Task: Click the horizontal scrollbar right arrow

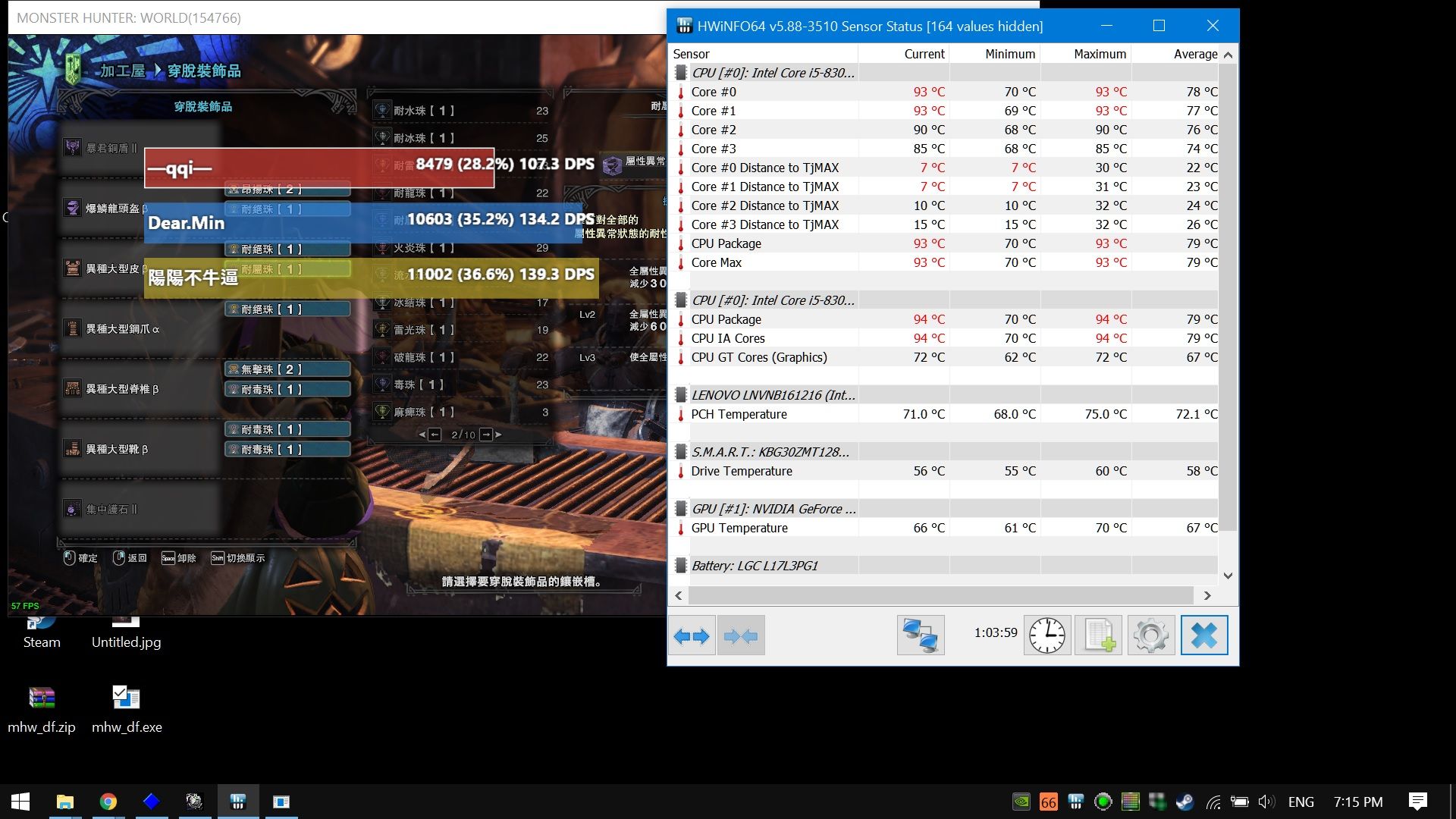Action: coord(1207,595)
